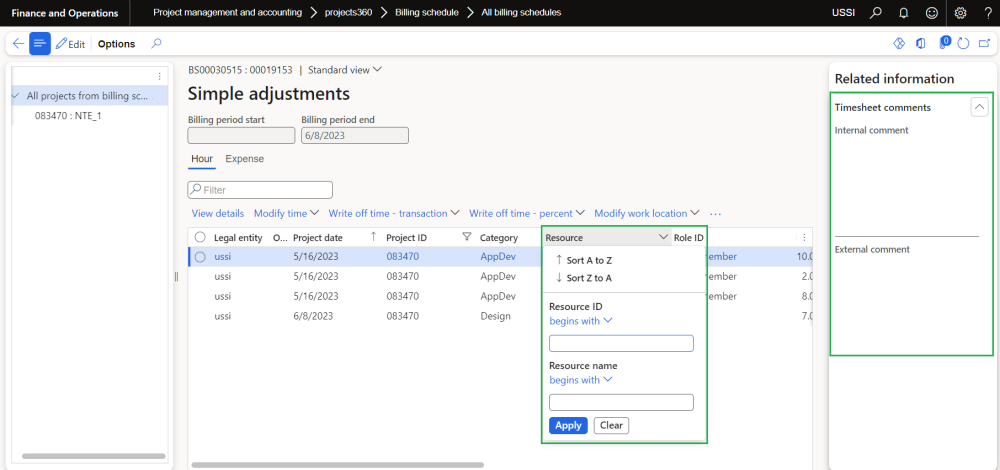Collapse the Timesheet comments section
Screen dimensions: 1000x470
(x=979, y=108)
